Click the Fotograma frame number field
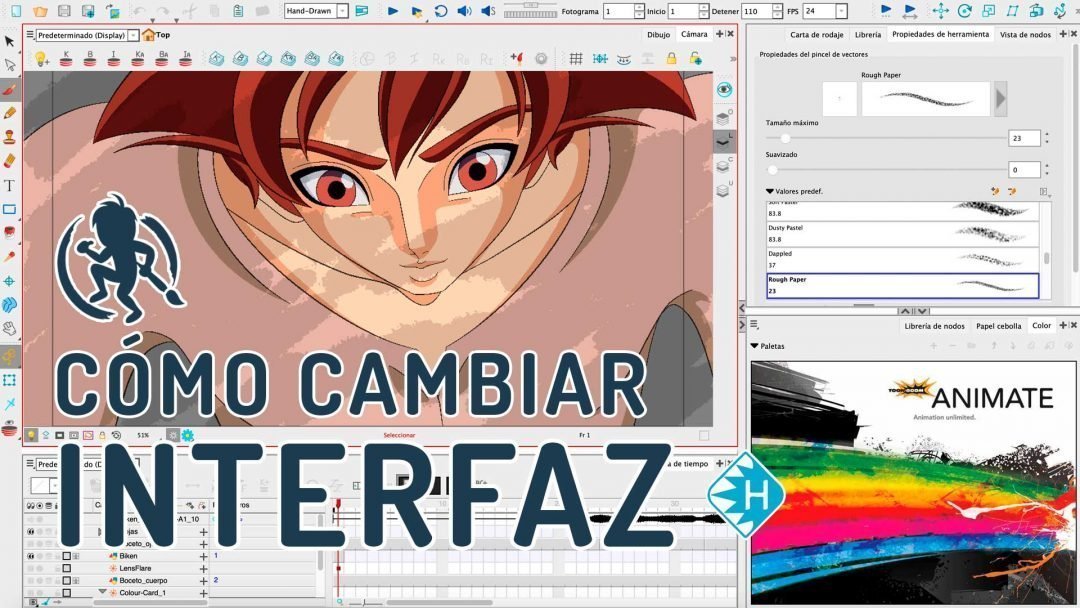 pyautogui.click(x=619, y=11)
